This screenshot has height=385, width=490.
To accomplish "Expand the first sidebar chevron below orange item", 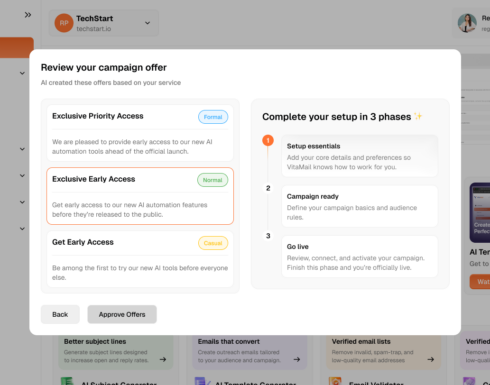I will 22,73.
